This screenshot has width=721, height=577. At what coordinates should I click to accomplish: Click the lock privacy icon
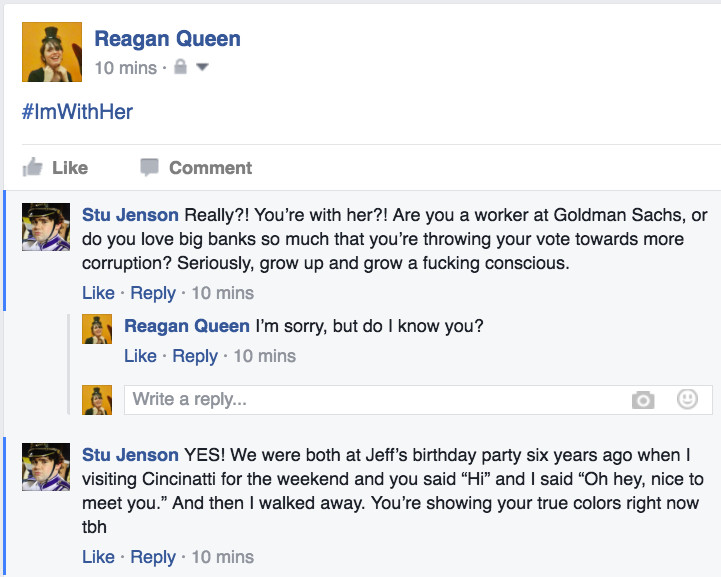[180, 67]
